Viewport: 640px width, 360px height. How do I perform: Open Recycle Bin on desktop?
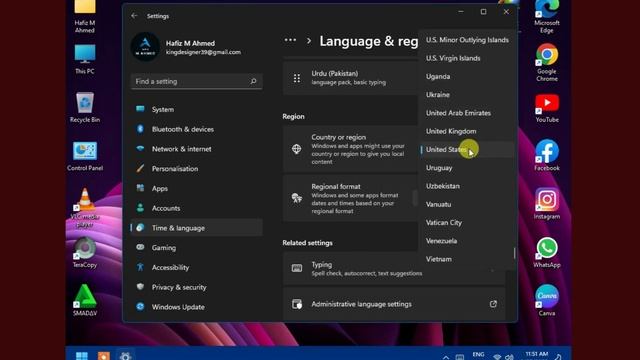tap(84, 107)
